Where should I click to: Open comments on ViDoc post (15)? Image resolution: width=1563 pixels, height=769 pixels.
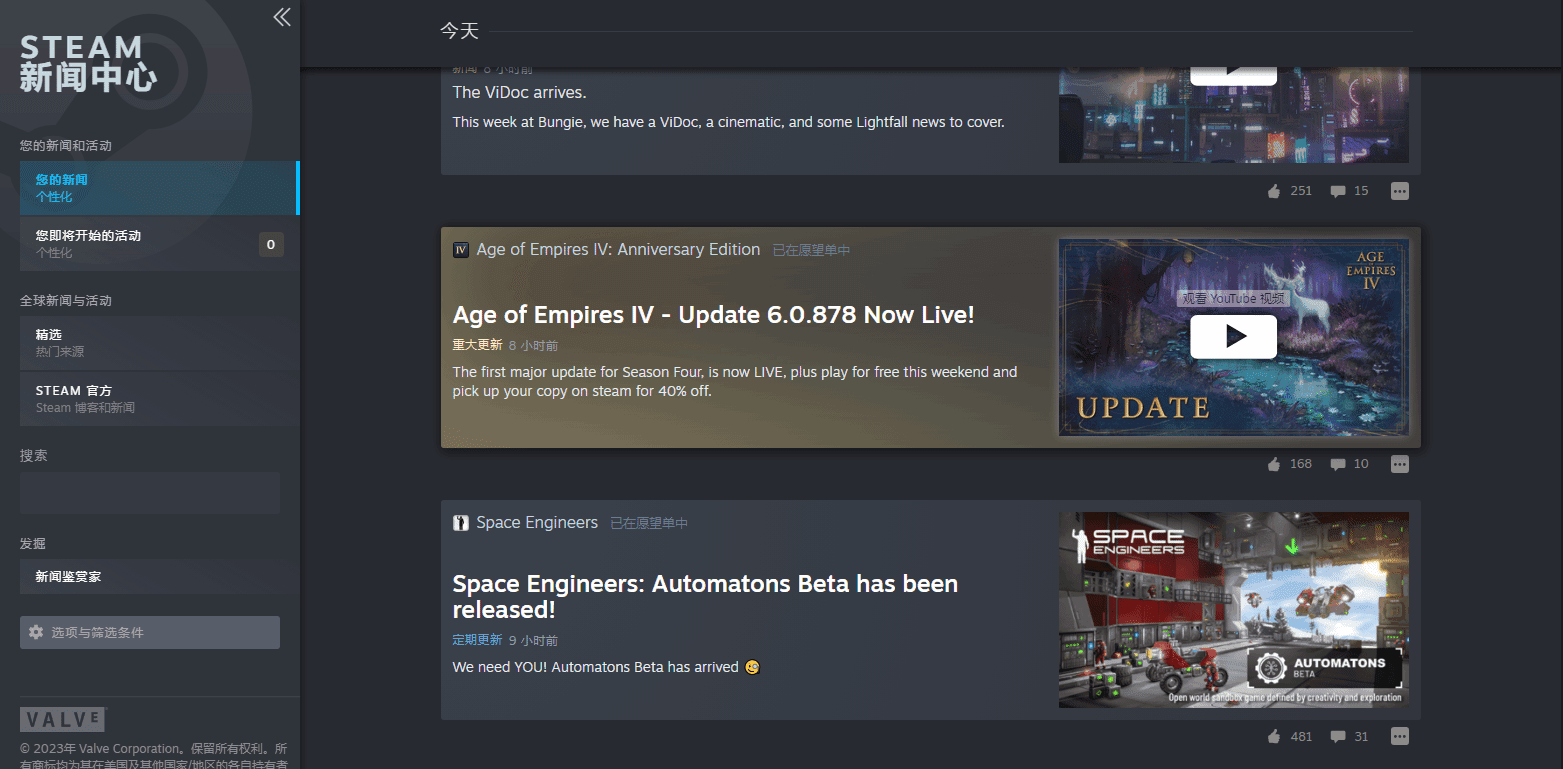tap(1349, 191)
